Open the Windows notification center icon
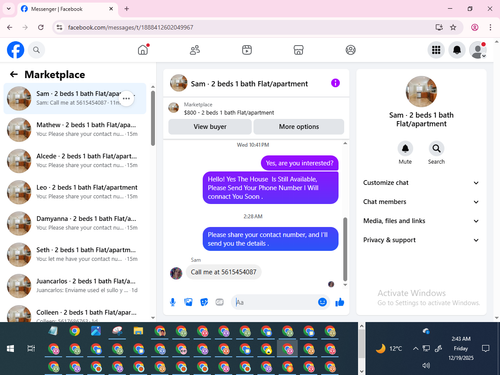This screenshot has height=375, width=500. tap(486, 349)
